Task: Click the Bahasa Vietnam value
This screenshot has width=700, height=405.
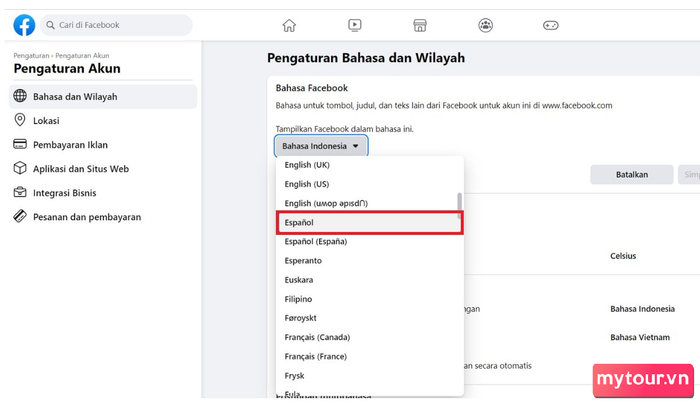Action: [x=640, y=338]
